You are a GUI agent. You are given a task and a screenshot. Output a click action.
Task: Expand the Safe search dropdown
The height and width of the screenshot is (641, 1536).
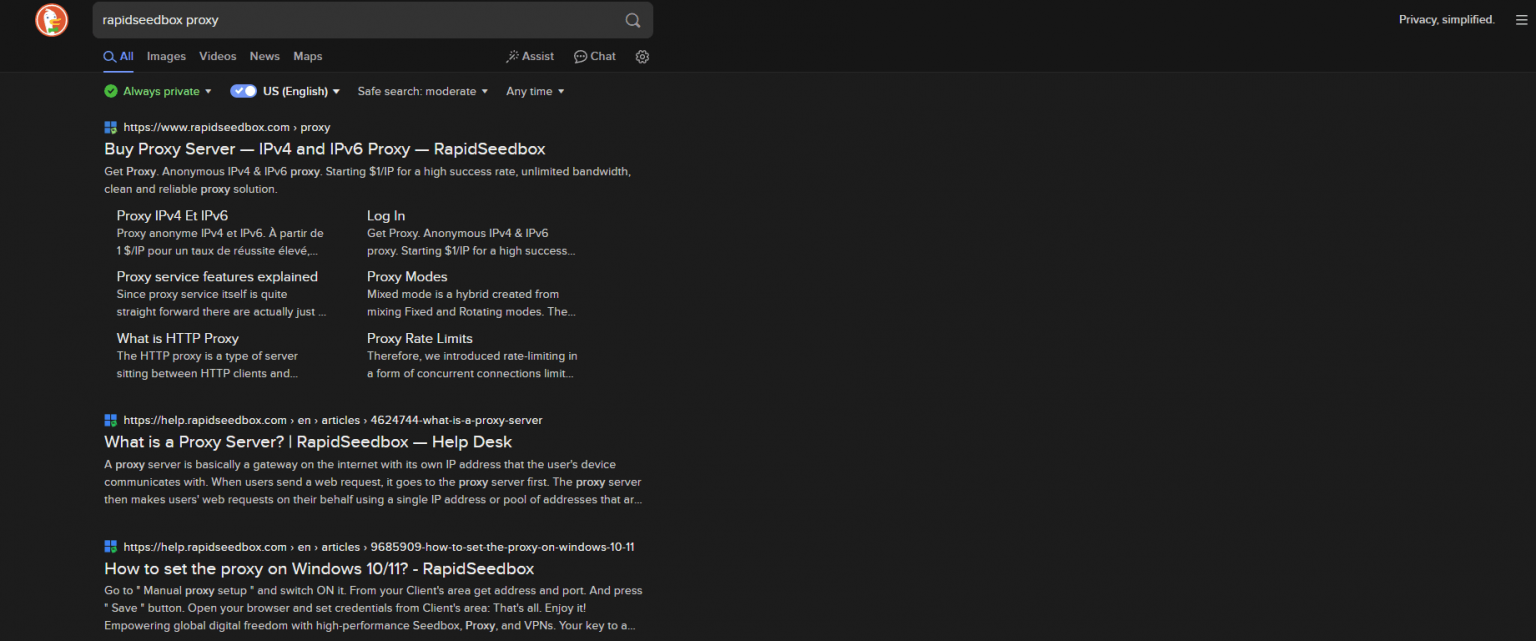pyautogui.click(x=422, y=91)
